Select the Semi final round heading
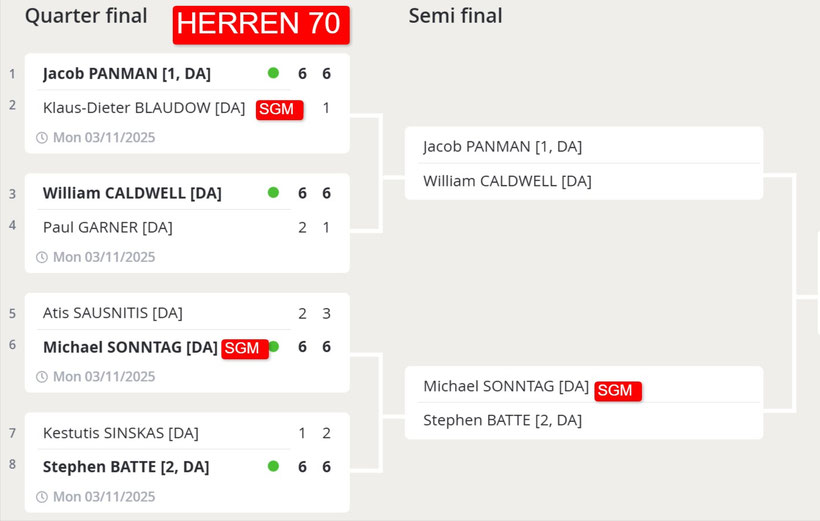The image size is (820, 521). pos(455,16)
